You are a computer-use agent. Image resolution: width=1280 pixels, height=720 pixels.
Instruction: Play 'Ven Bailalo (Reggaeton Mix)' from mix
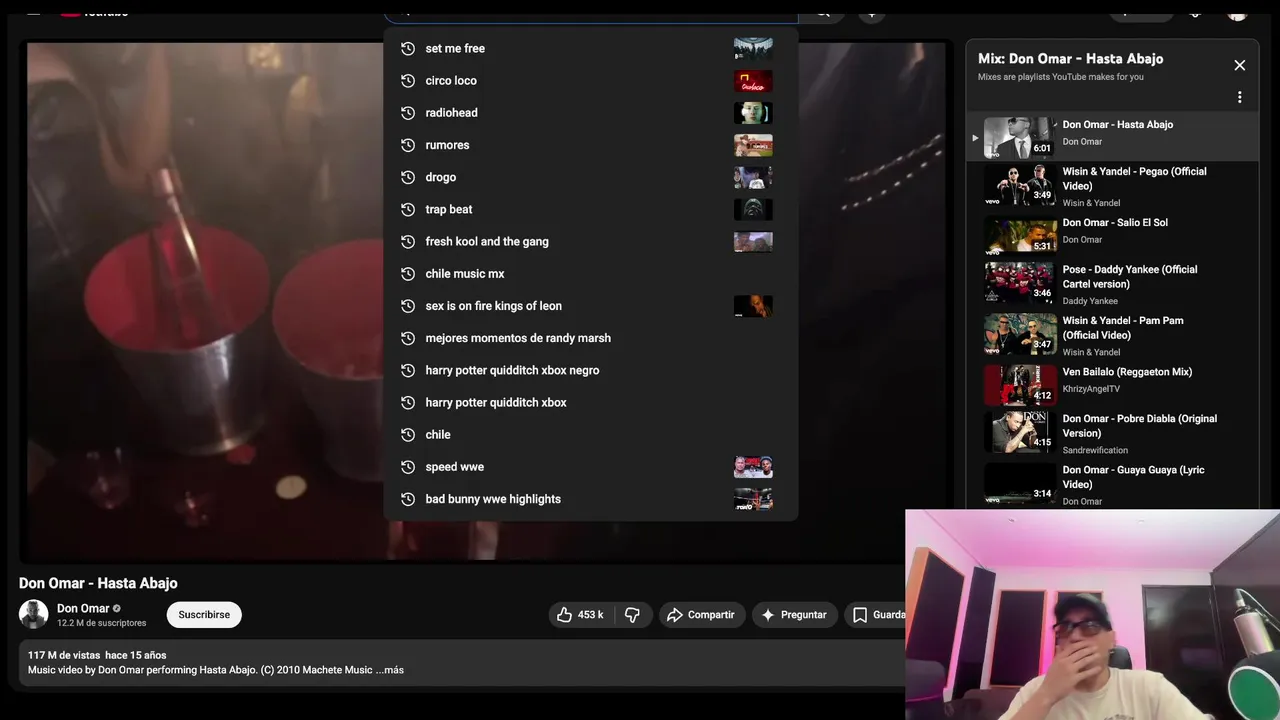(1113, 385)
